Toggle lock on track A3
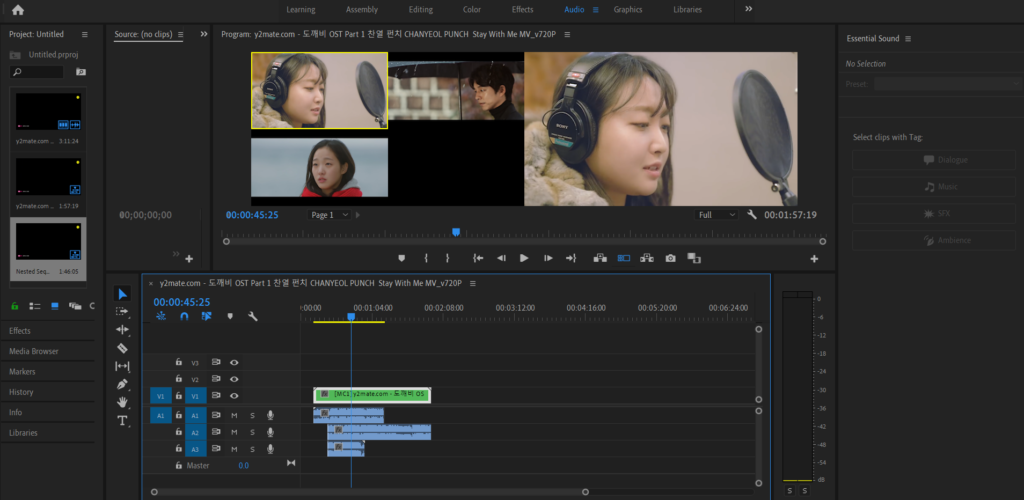Image resolution: width=1024 pixels, height=500 pixels. [178, 449]
